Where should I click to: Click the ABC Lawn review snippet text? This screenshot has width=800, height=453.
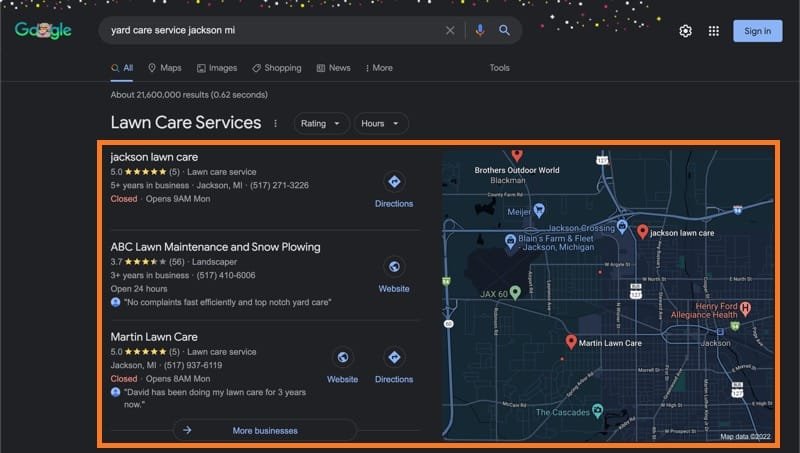[228, 302]
